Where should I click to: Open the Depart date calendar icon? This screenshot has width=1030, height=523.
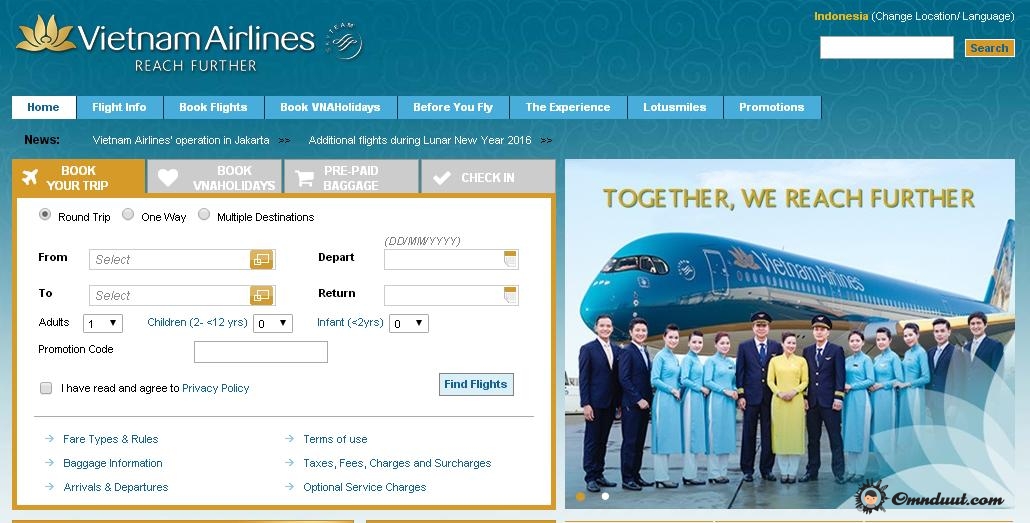pos(510,259)
